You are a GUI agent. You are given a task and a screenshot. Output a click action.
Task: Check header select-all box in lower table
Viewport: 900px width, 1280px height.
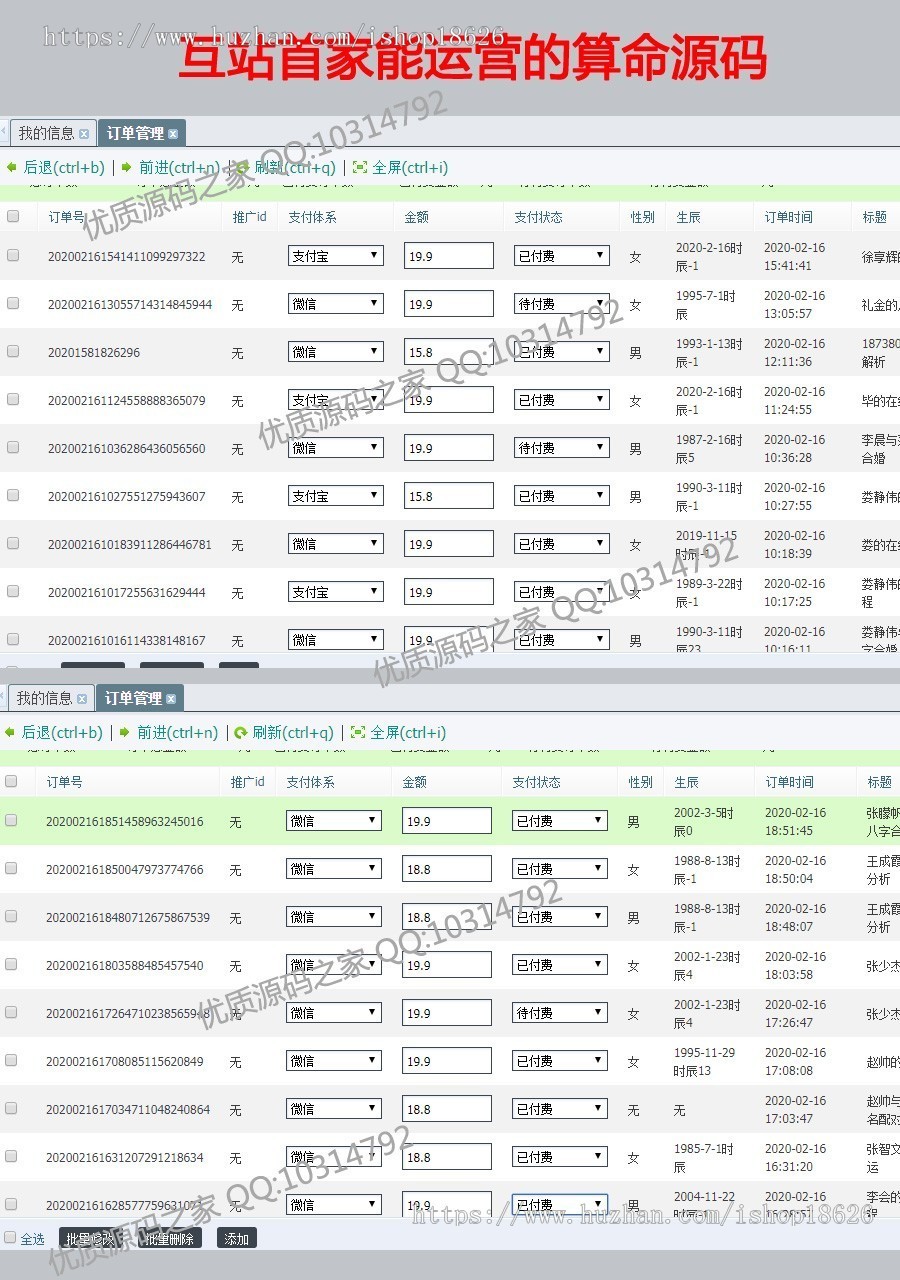[11, 781]
